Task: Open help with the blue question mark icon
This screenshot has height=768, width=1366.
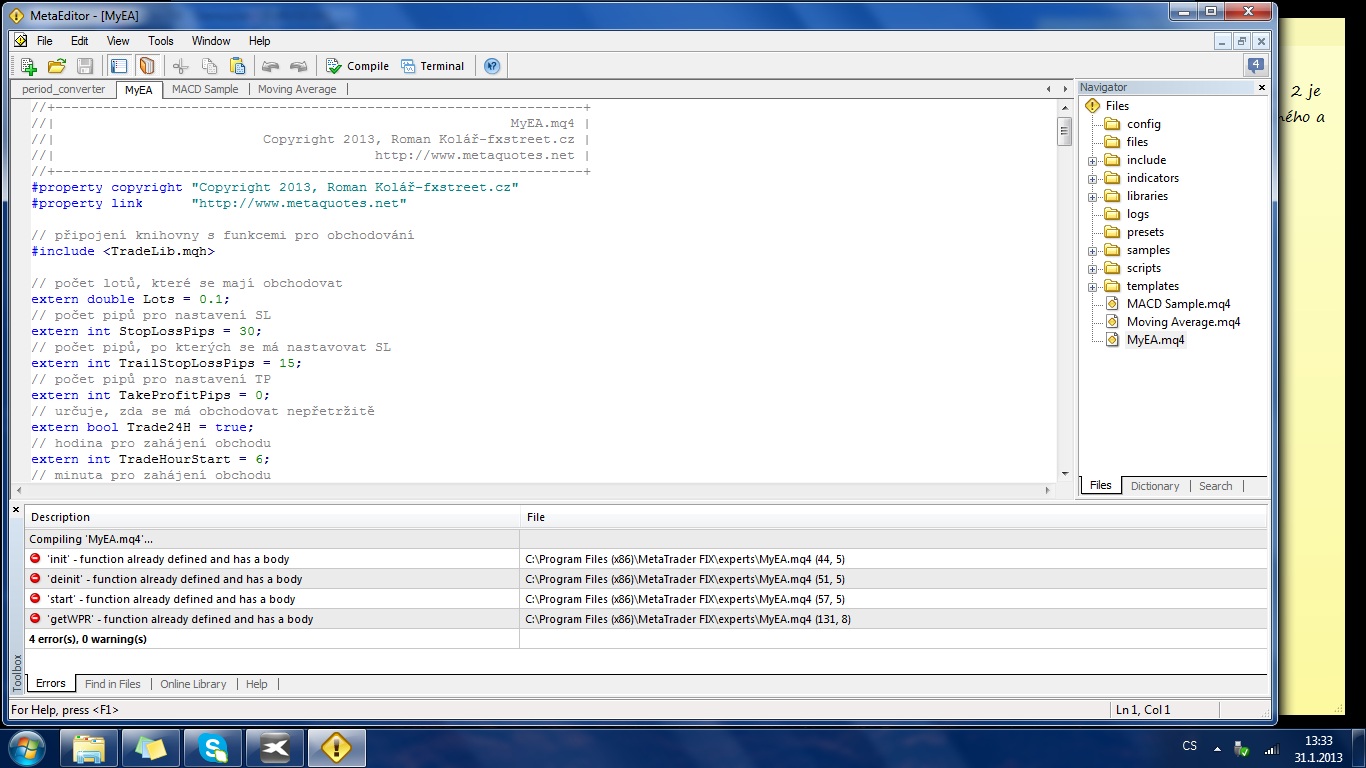Action: (x=491, y=66)
